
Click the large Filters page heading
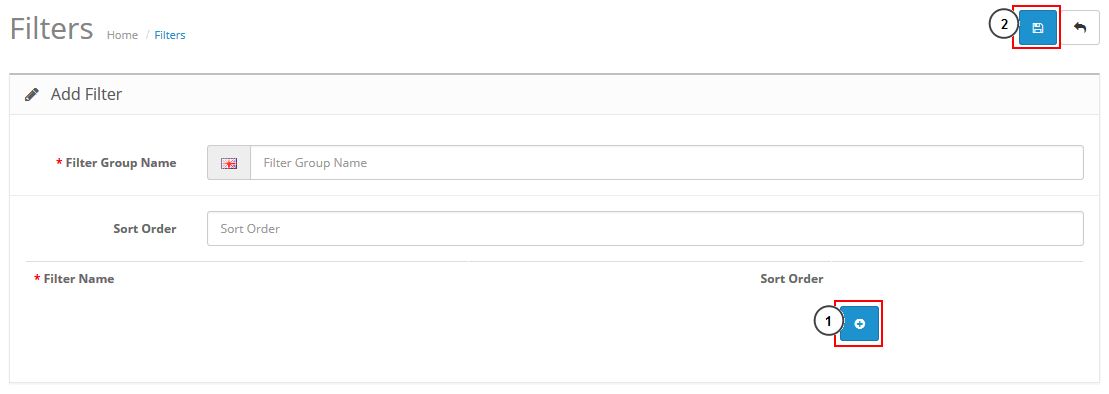click(x=52, y=29)
